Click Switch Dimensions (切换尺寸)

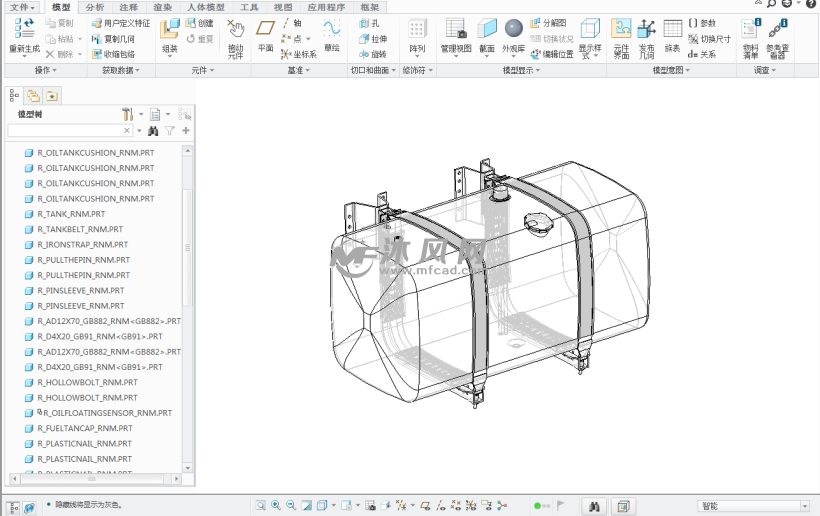point(709,39)
